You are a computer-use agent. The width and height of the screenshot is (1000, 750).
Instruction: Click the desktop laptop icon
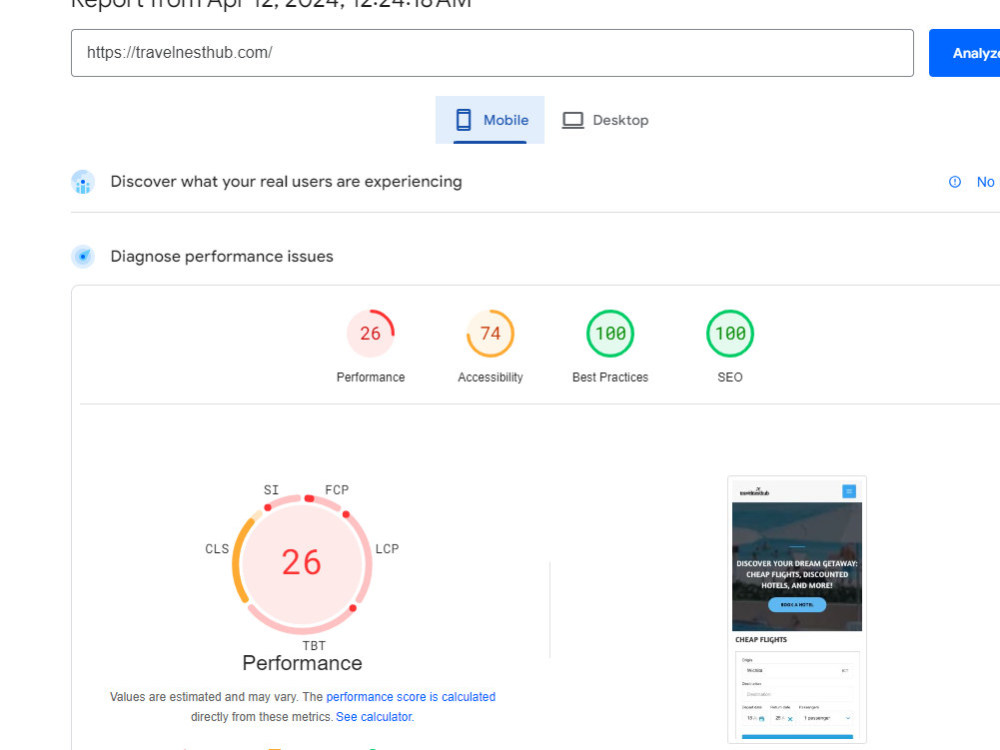coord(573,120)
